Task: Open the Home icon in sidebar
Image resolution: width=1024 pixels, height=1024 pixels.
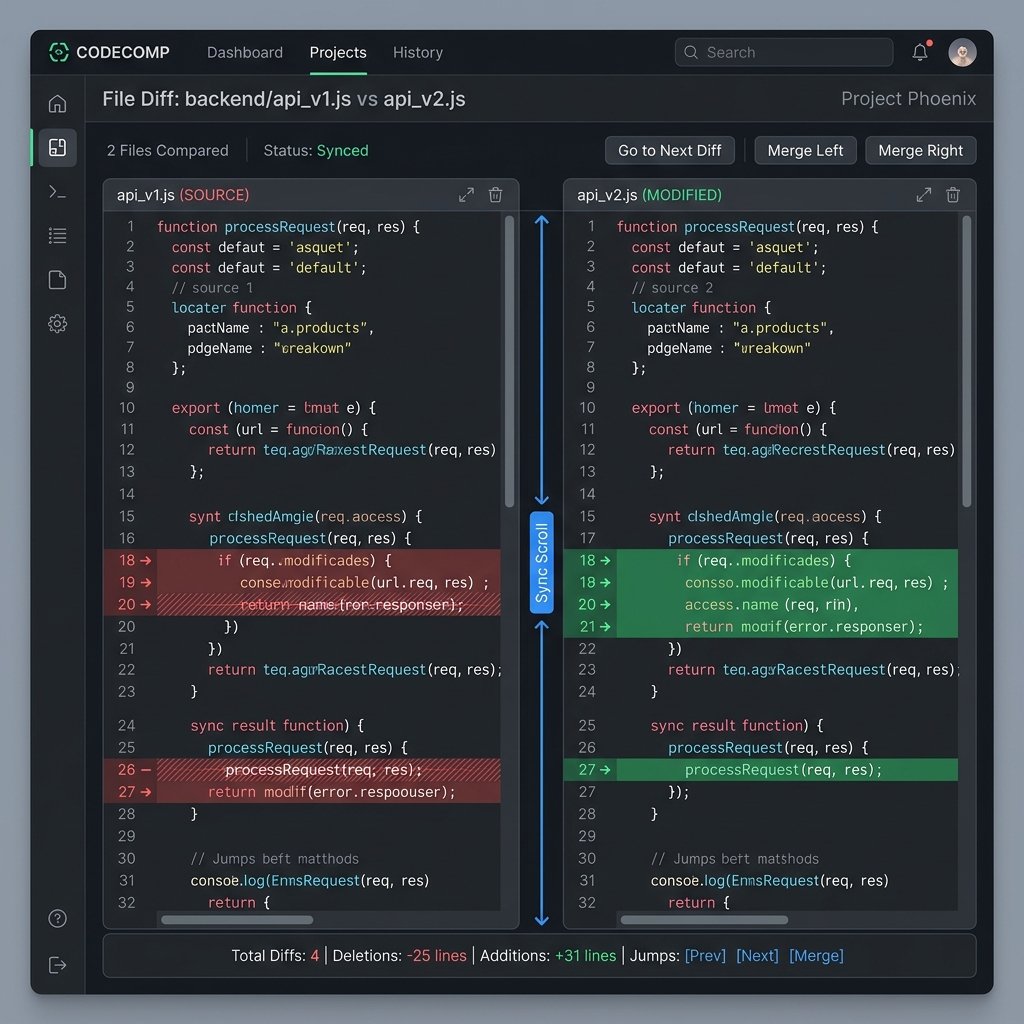Action: coord(57,103)
